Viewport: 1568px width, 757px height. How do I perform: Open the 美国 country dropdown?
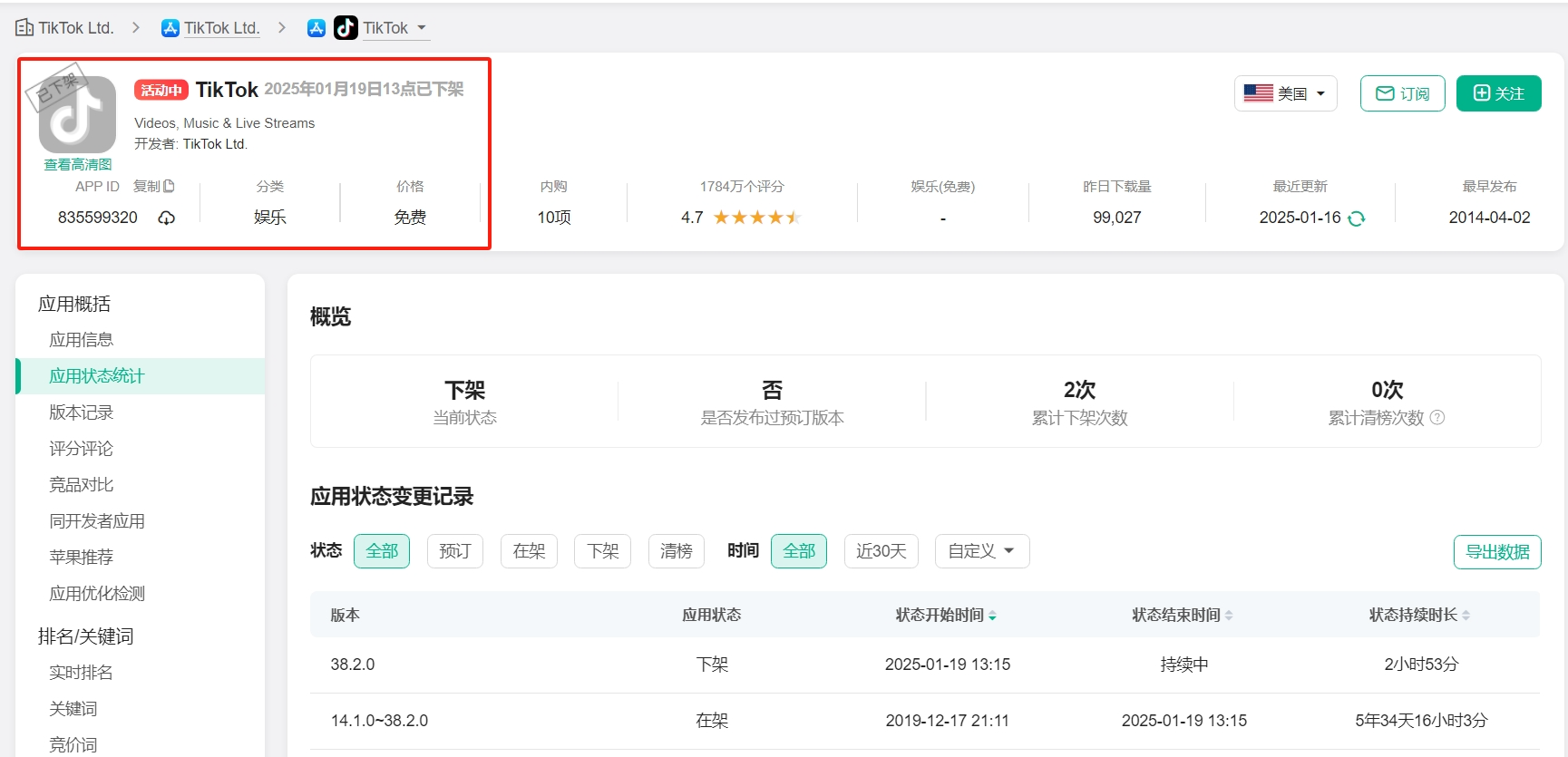click(1286, 93)
